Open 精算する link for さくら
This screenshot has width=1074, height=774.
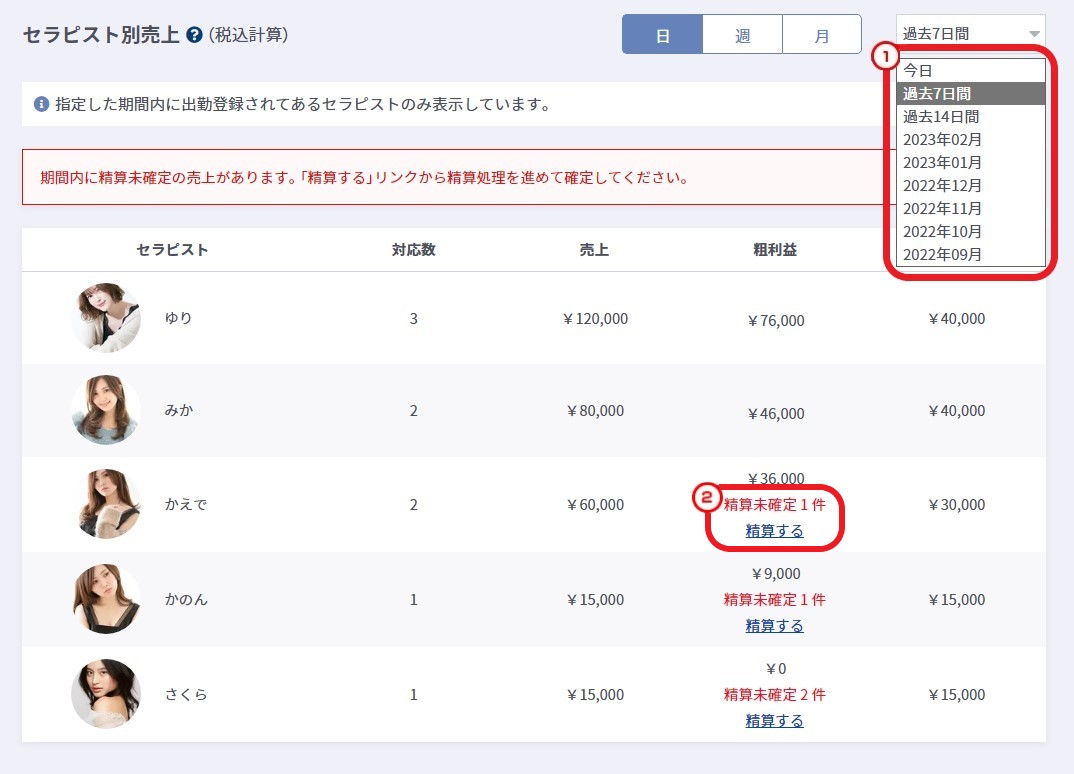(774, 721)
